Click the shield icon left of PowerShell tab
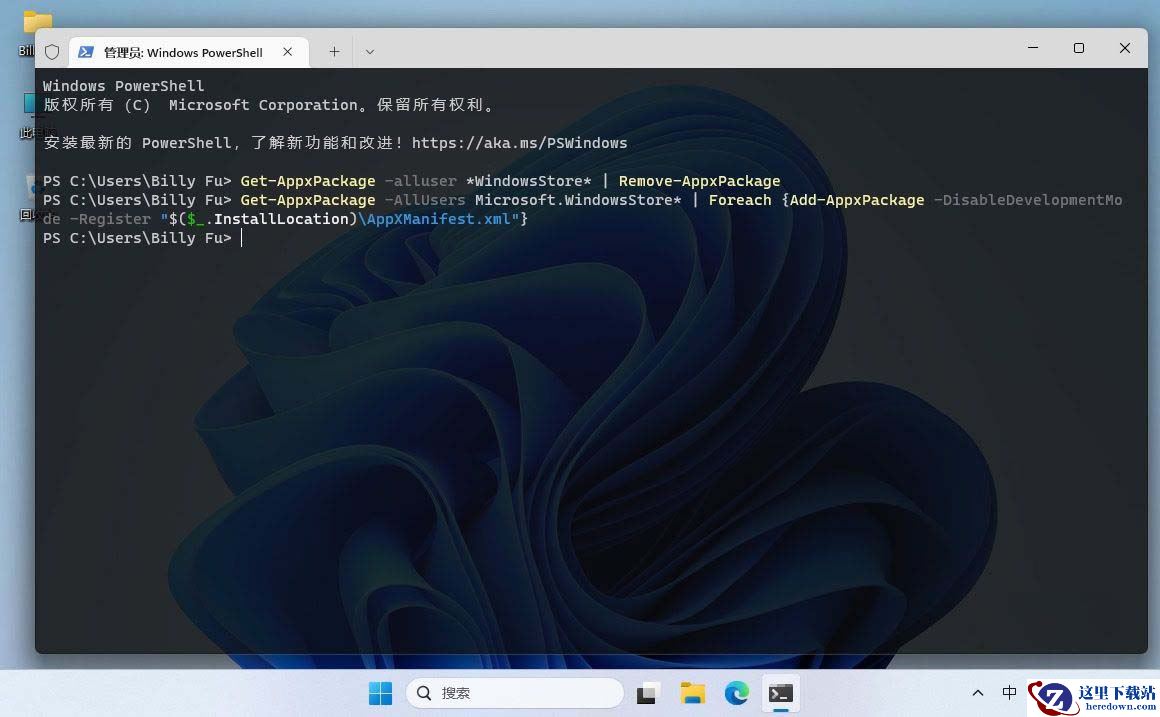1160x717 pixels. (52, 52)
